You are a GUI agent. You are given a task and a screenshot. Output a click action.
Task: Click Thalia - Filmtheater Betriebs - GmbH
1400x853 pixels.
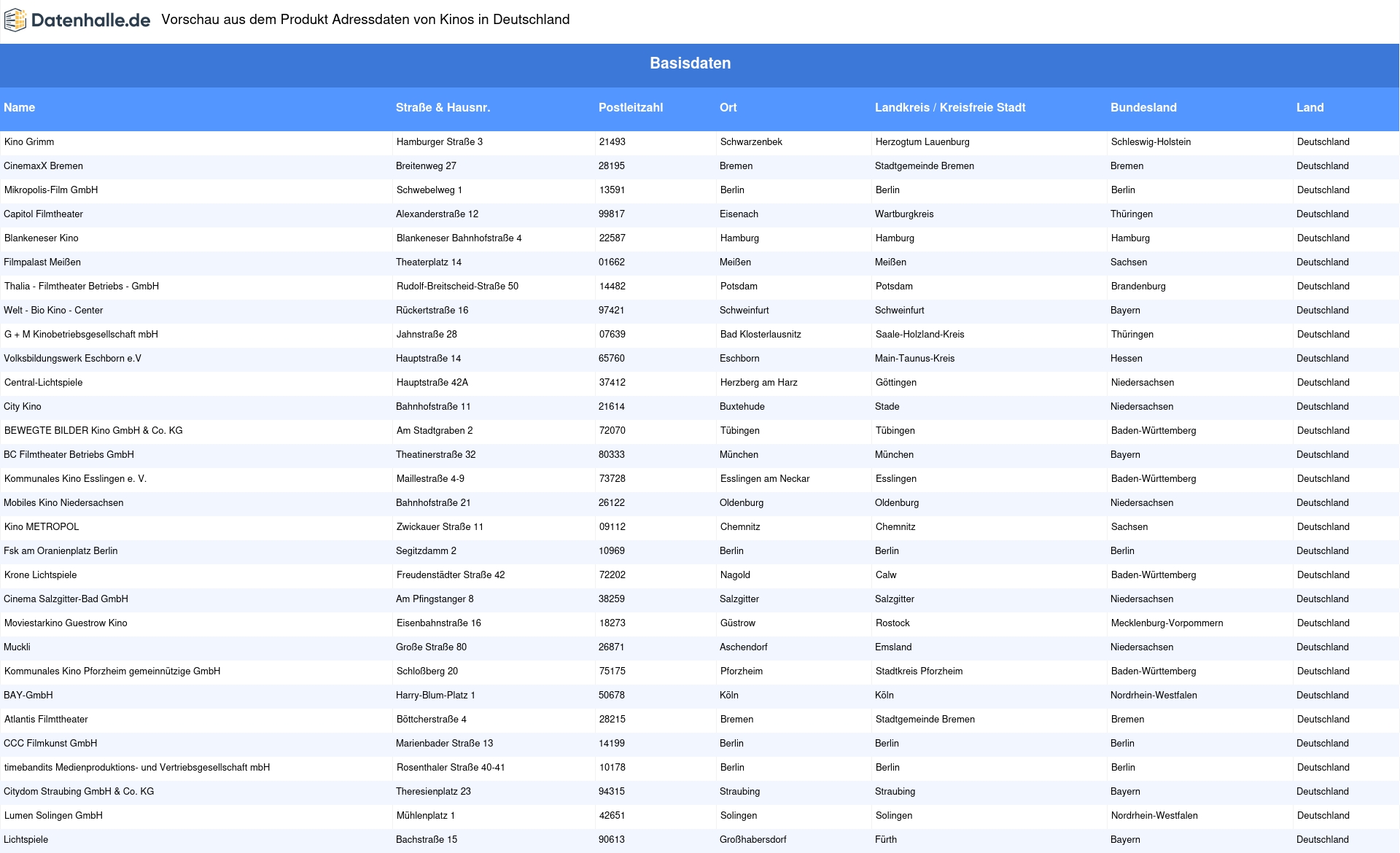point(82,287)
